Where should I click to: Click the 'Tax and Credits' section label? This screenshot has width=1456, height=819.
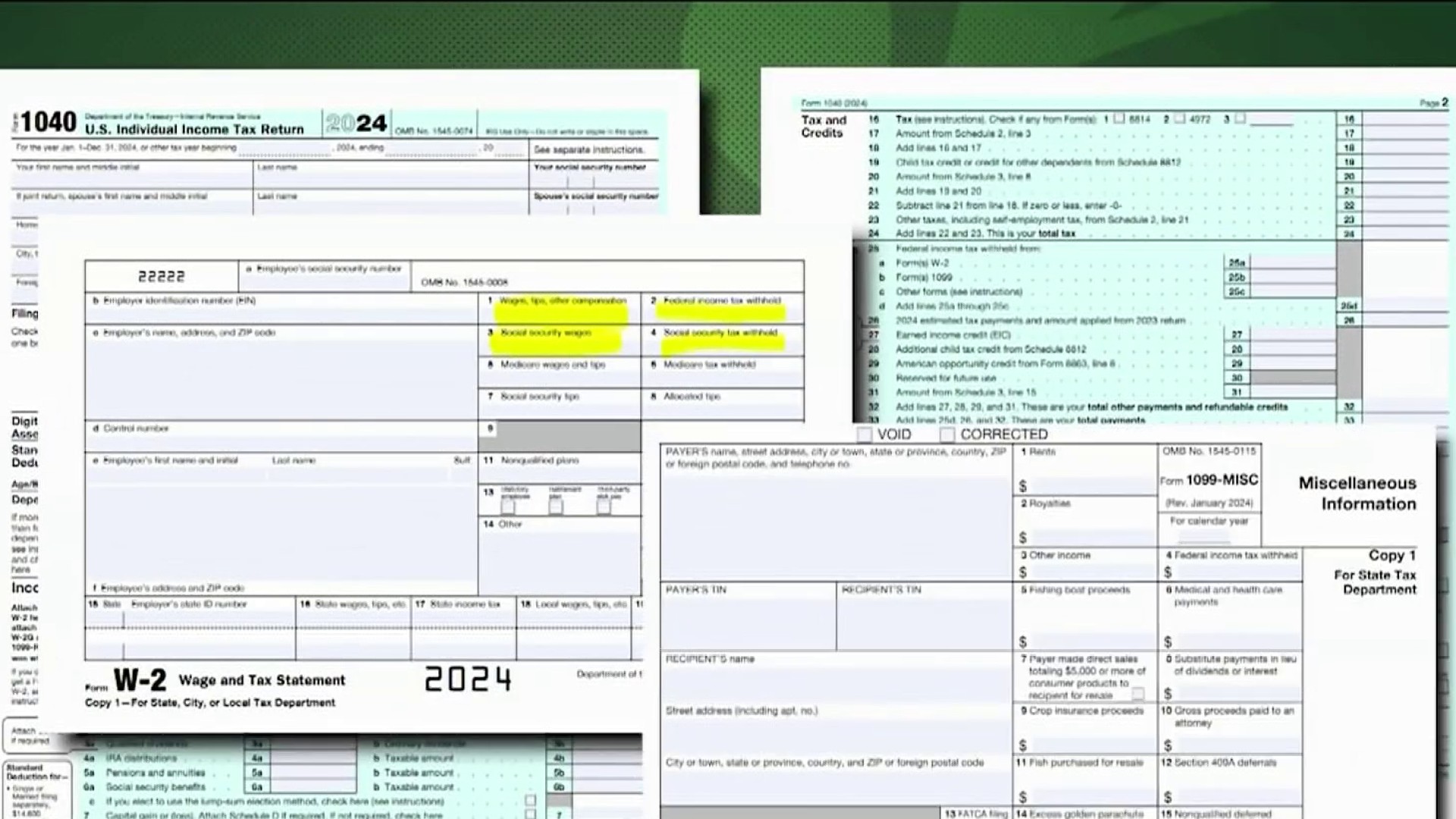point(824,126)
